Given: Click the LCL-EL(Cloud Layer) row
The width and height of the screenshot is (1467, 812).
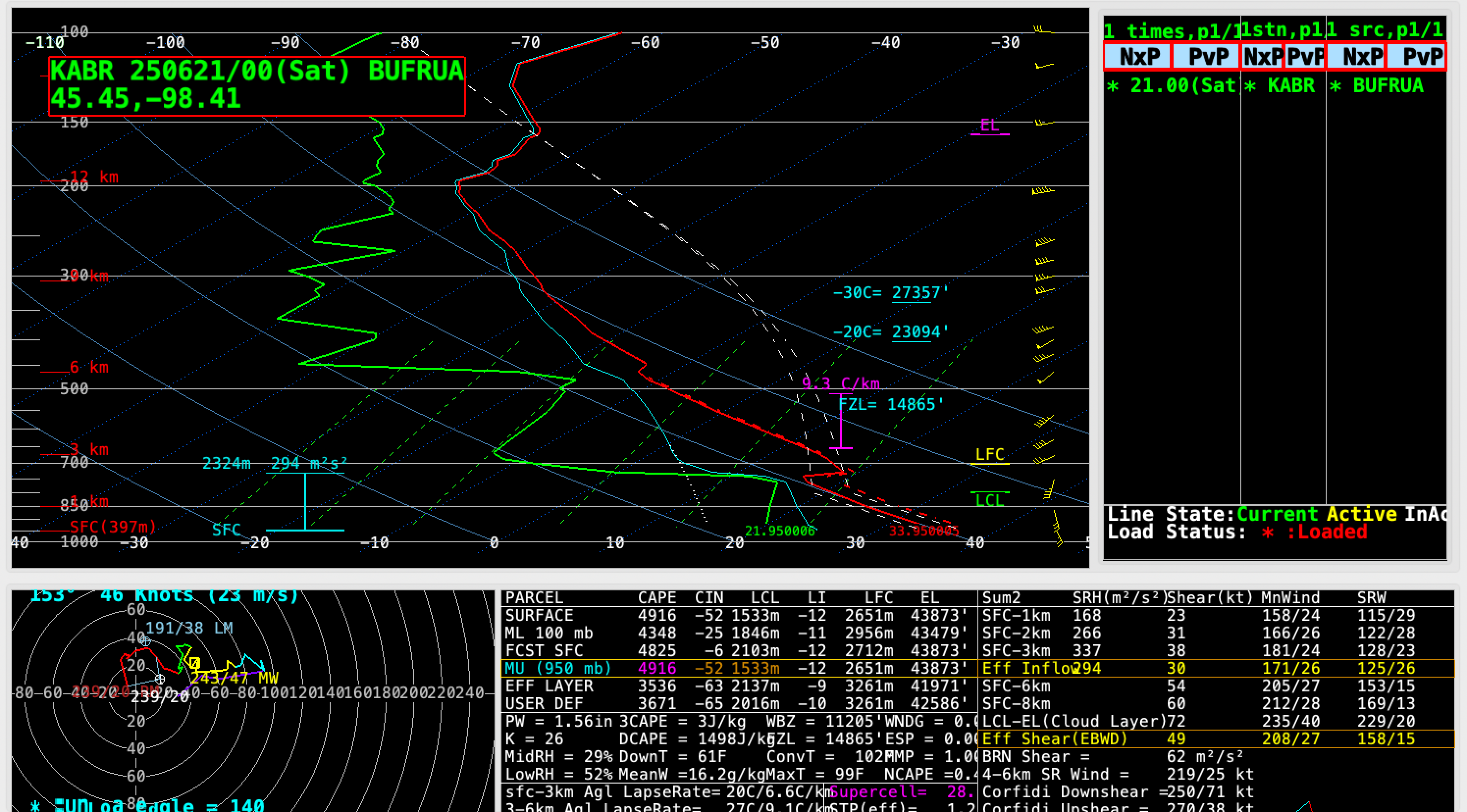Looking at the screenshot, I should [x=1216, y=721].
